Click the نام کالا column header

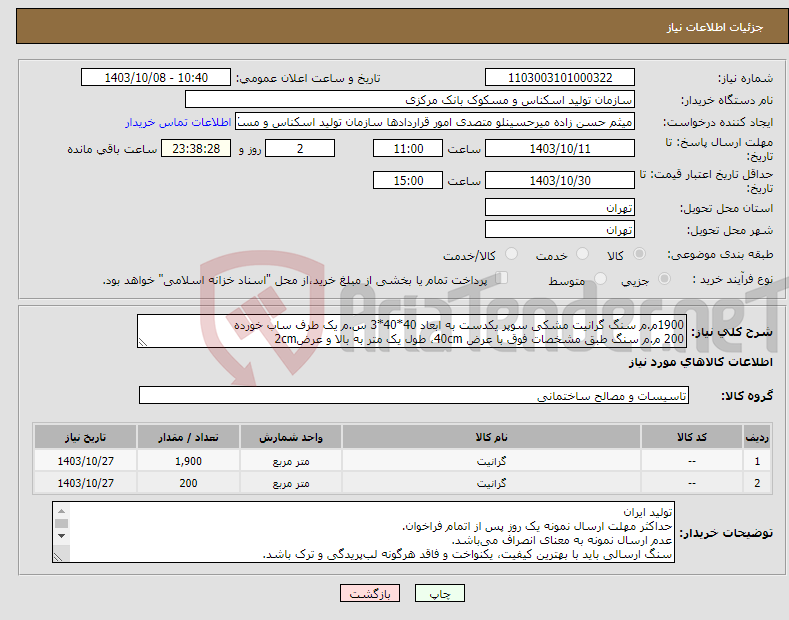pyautogui.click(x=491, y=437)
